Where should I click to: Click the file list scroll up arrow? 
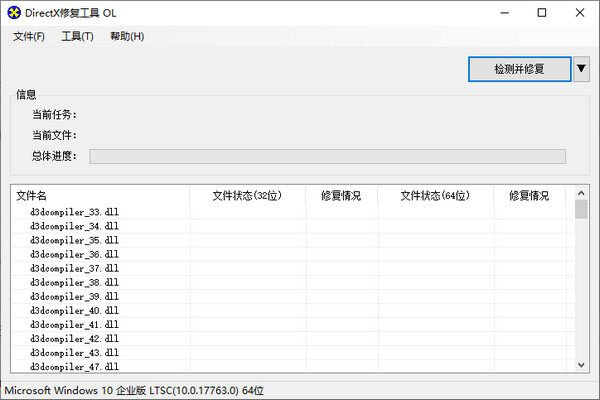581,193
